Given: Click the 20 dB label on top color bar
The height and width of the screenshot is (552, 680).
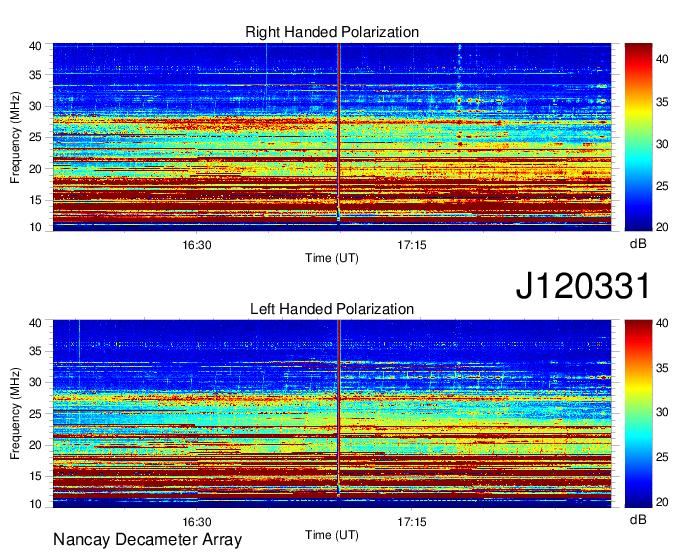Looking at the screenshot, I should click(x=662, y=227).
